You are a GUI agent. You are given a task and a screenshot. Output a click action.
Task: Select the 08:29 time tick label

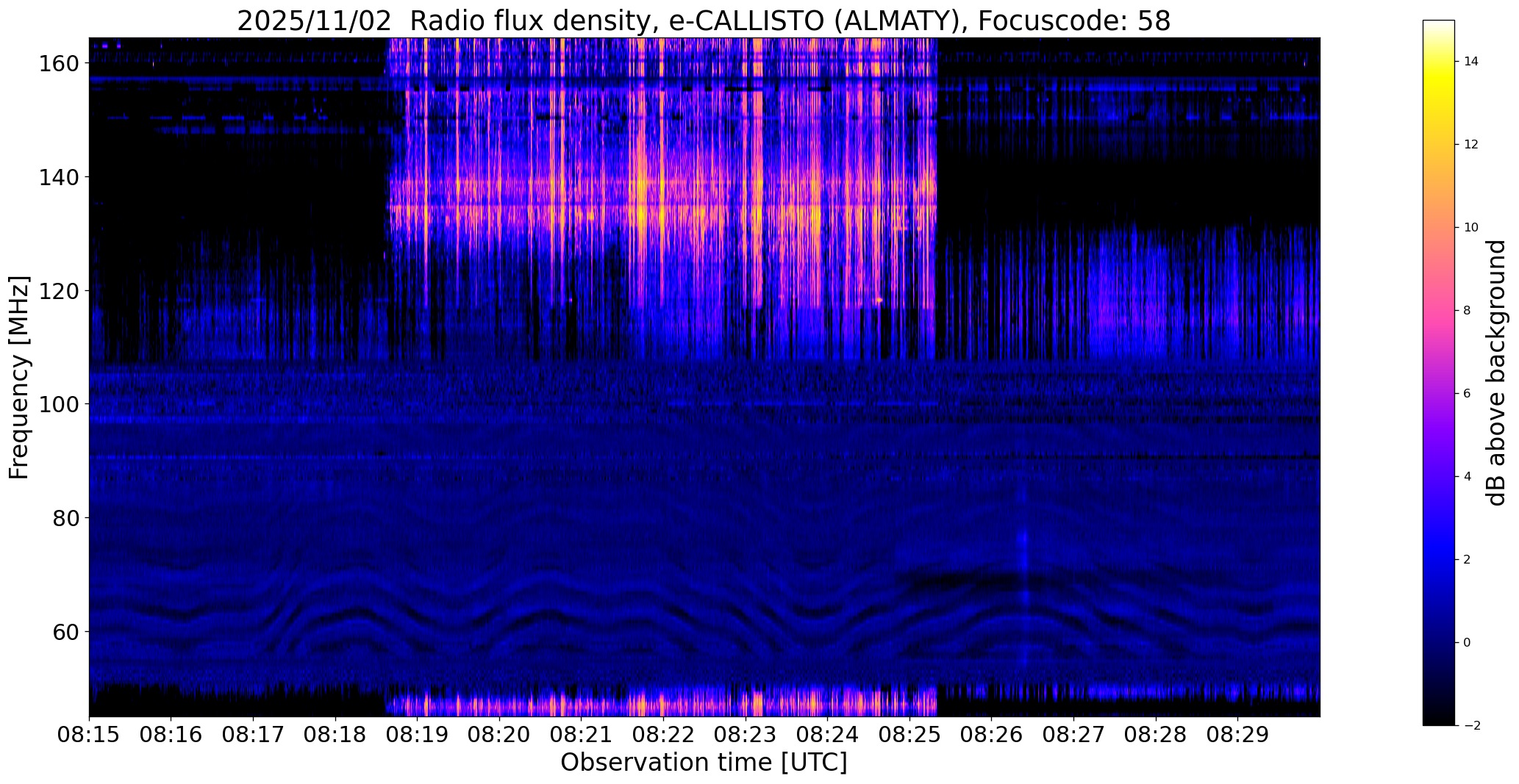coord(1238,734)
